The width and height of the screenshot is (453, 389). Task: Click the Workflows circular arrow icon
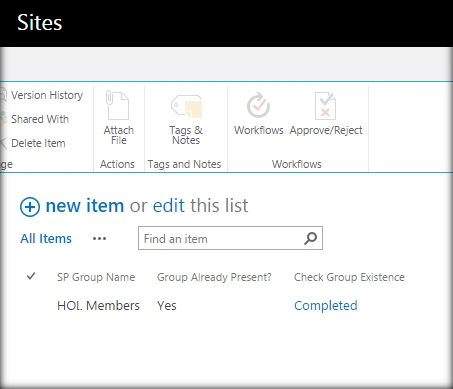pyautogui.click(x=258, y=105)
